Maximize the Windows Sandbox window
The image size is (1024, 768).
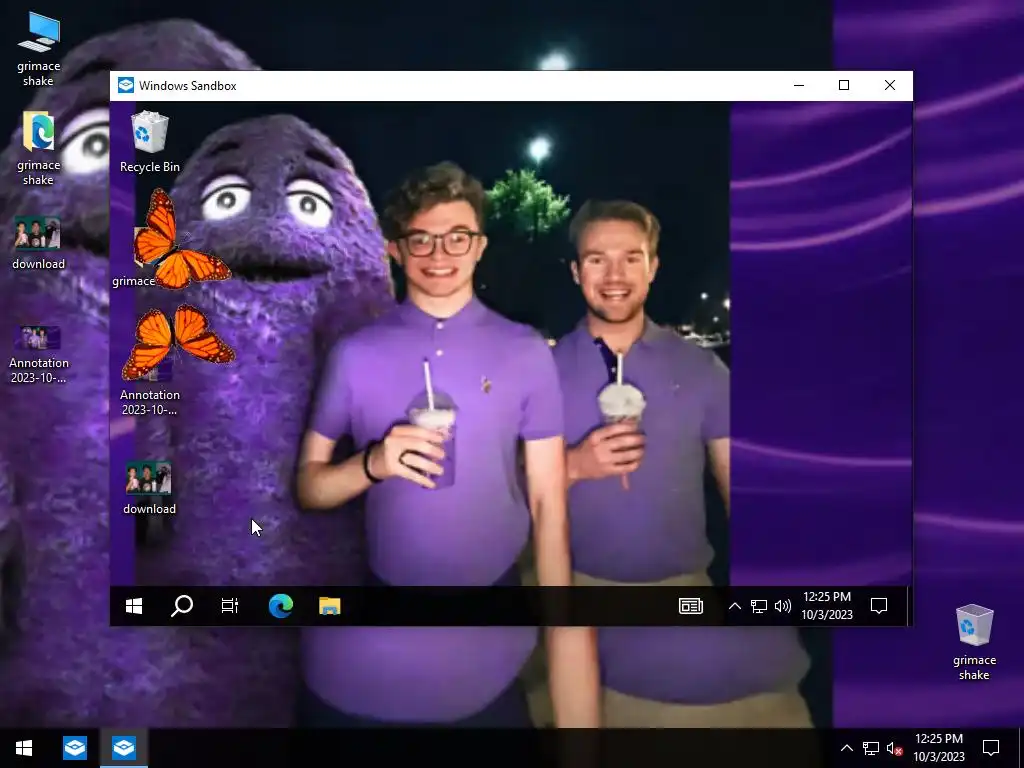844,86
